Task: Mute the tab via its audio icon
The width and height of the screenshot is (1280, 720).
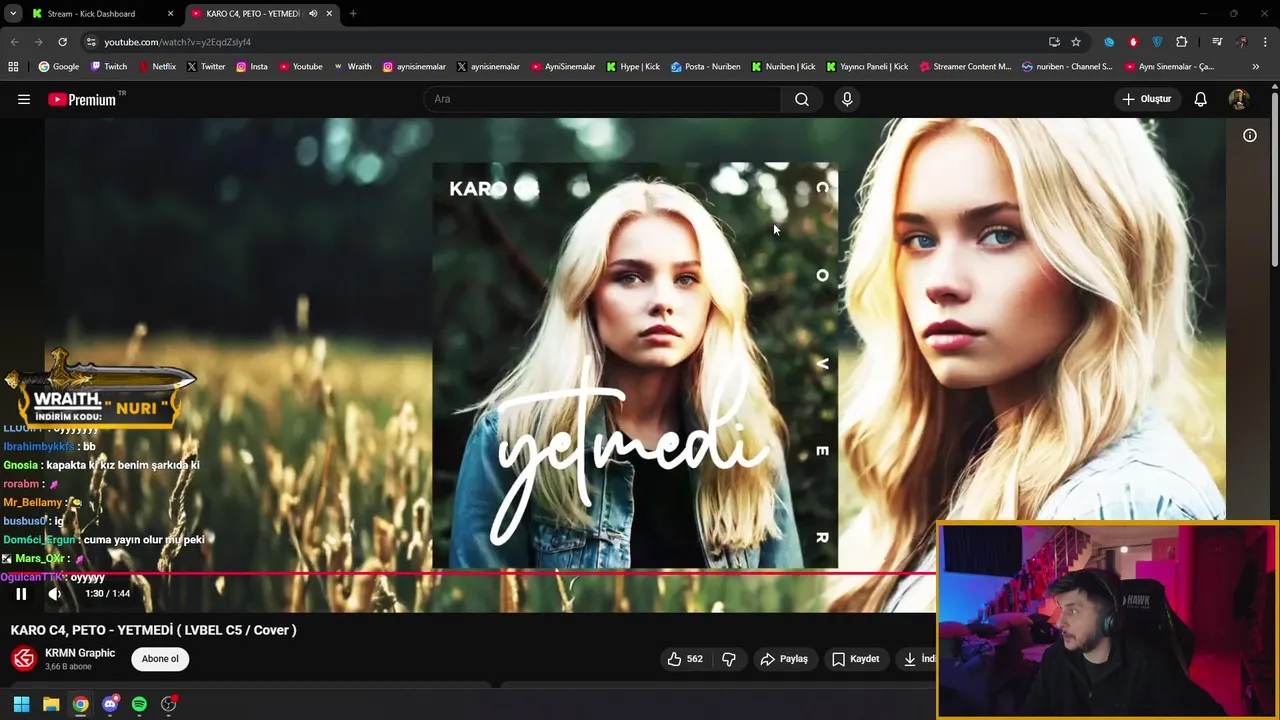Action: click(x=313, y=13)
